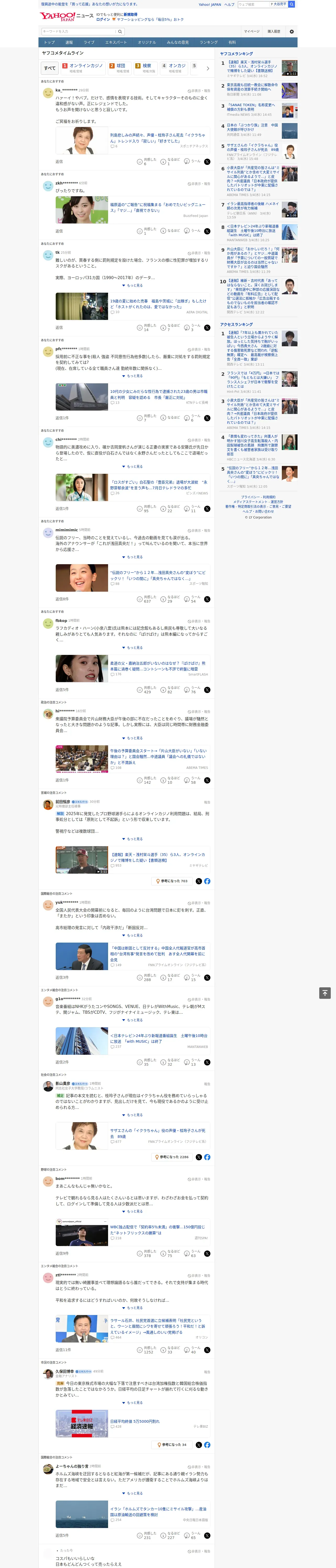Screen dimensions: 336x1568
Task: Click the 購入履歴 link
Action: click(274, 32)
